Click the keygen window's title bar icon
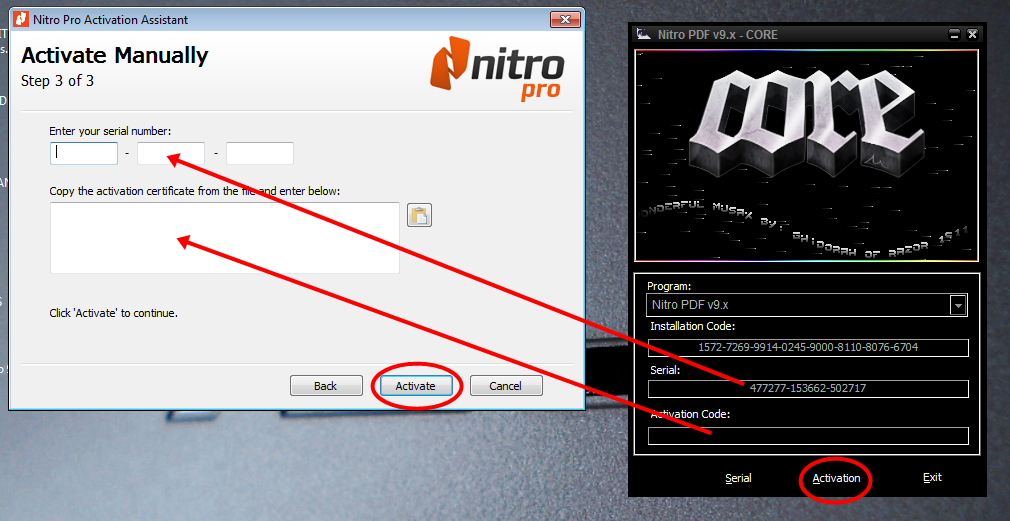Viewport: 1010px width, 521px height. (x=642, y=34)
